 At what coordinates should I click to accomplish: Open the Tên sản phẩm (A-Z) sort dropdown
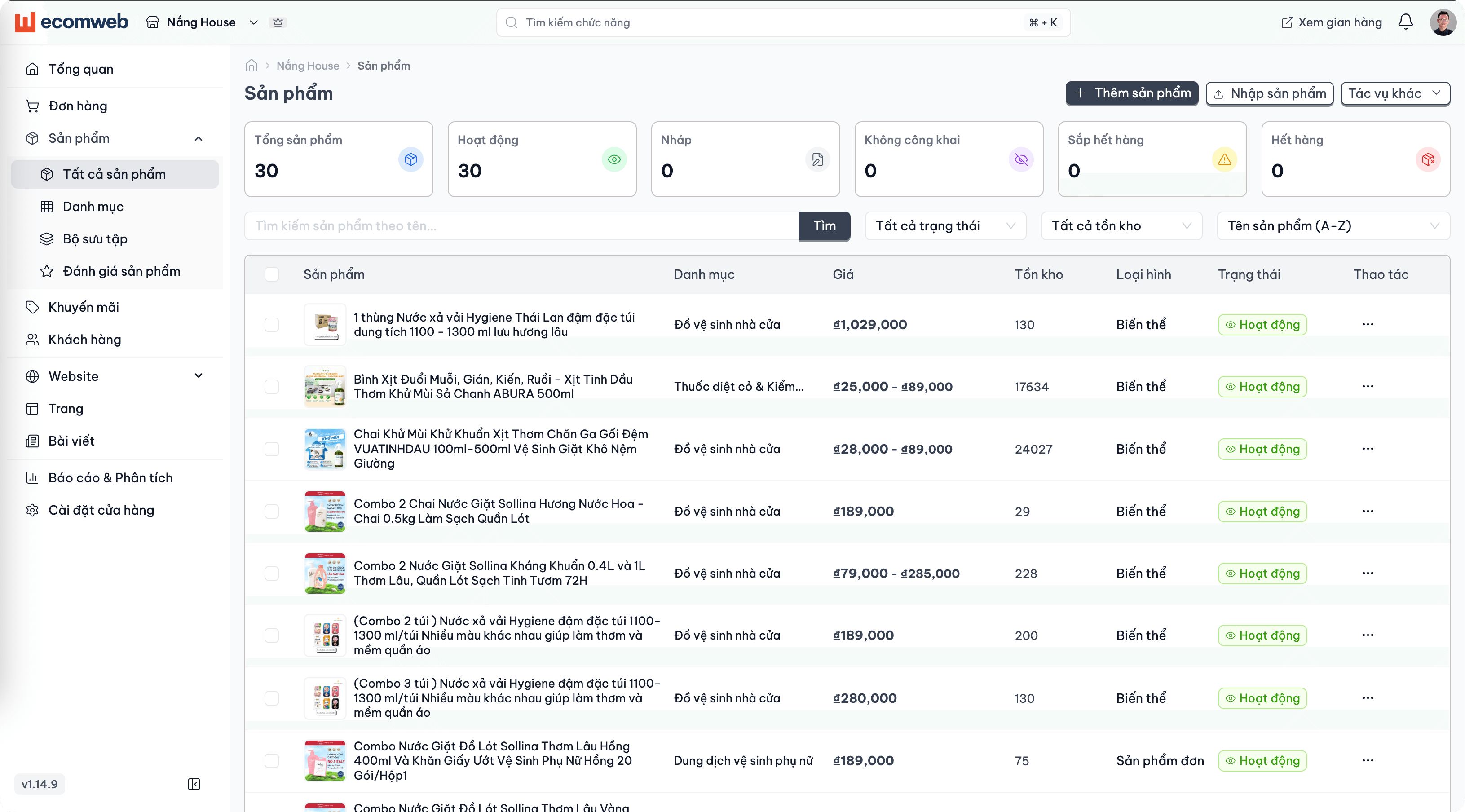[1333, 226]
